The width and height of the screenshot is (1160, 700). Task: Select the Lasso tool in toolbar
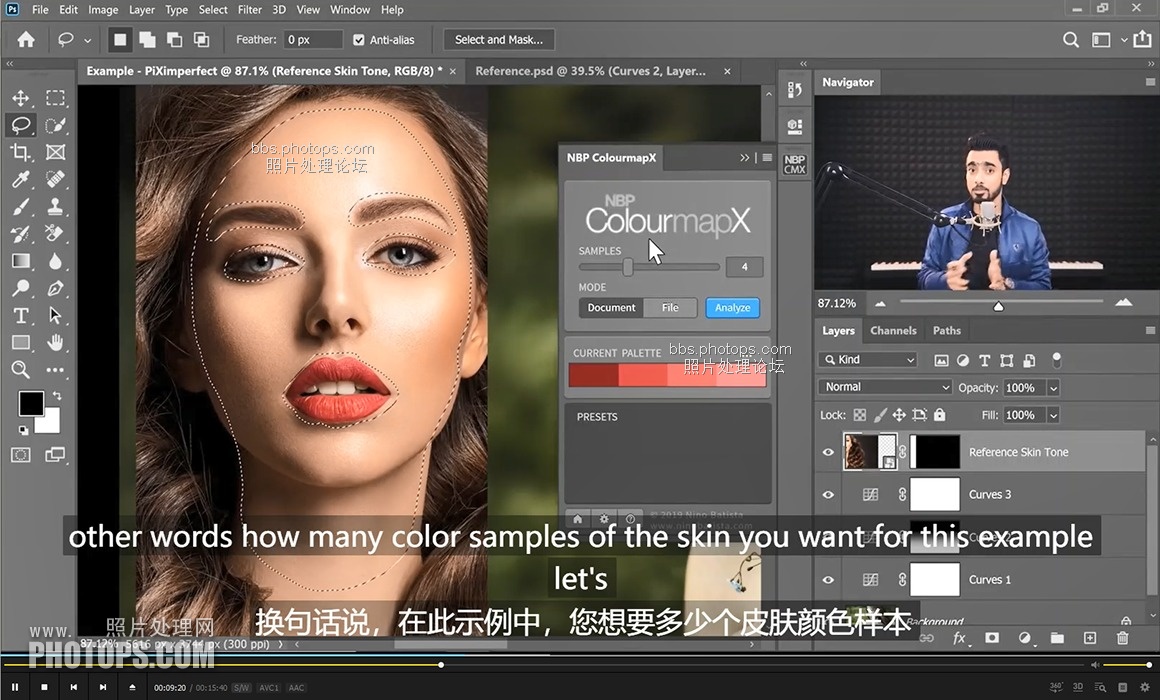pos(21,125)
